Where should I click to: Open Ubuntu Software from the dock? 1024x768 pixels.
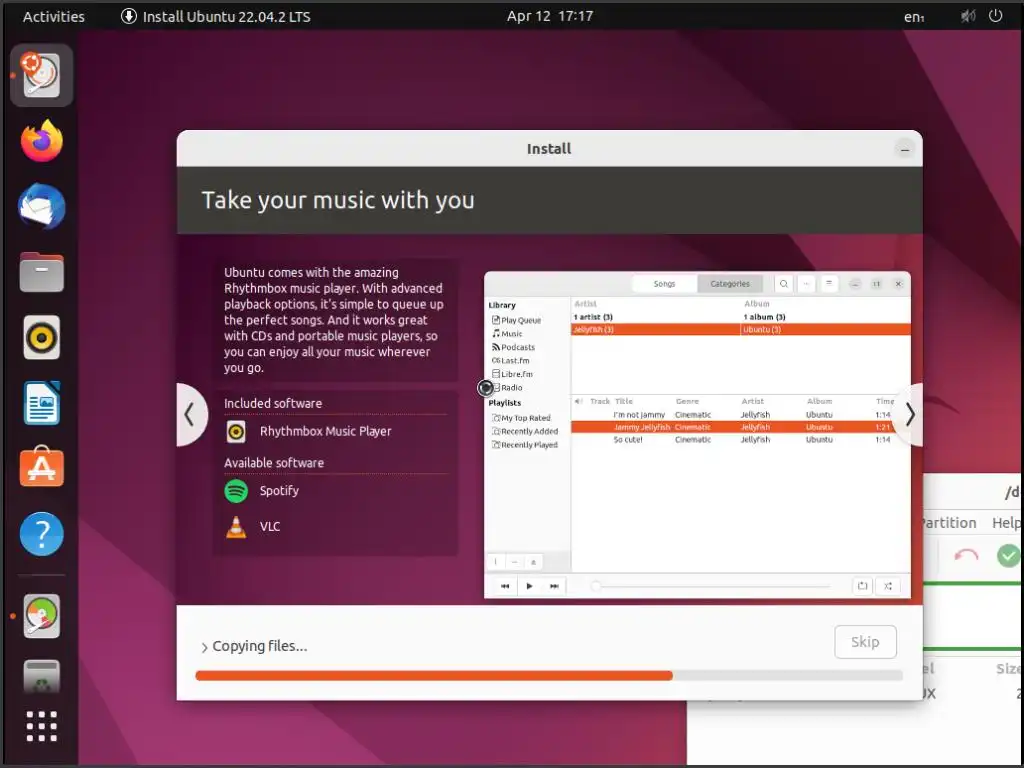(41, 468)
